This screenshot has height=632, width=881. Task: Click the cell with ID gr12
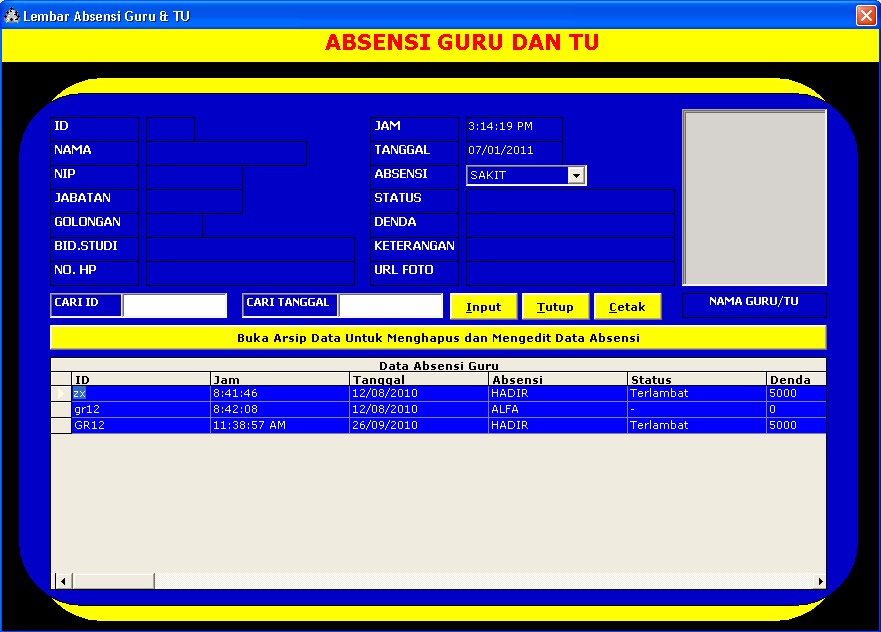tap(141, 409)
